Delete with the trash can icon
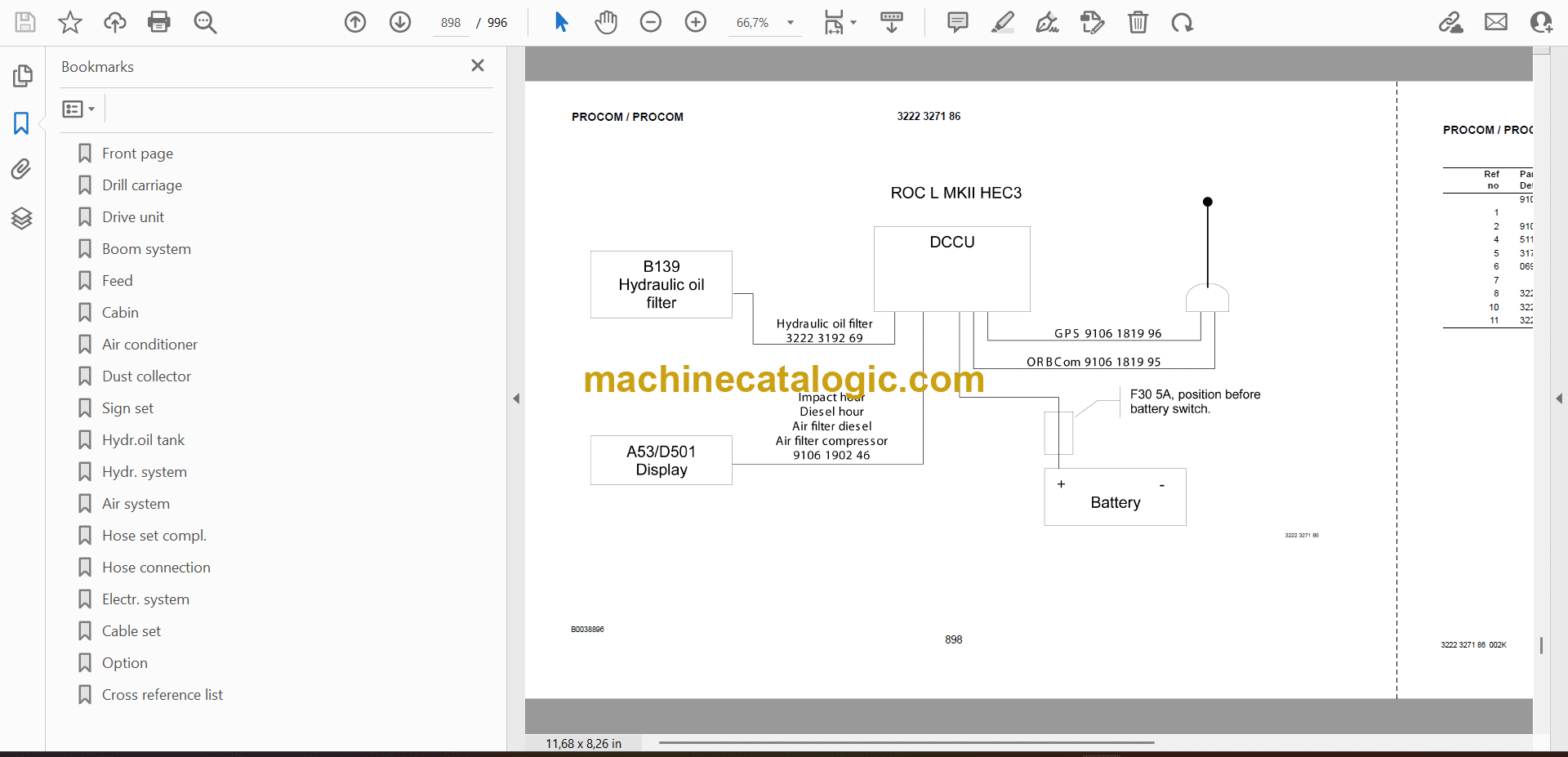1568x757 pixels. (1138, 22)
